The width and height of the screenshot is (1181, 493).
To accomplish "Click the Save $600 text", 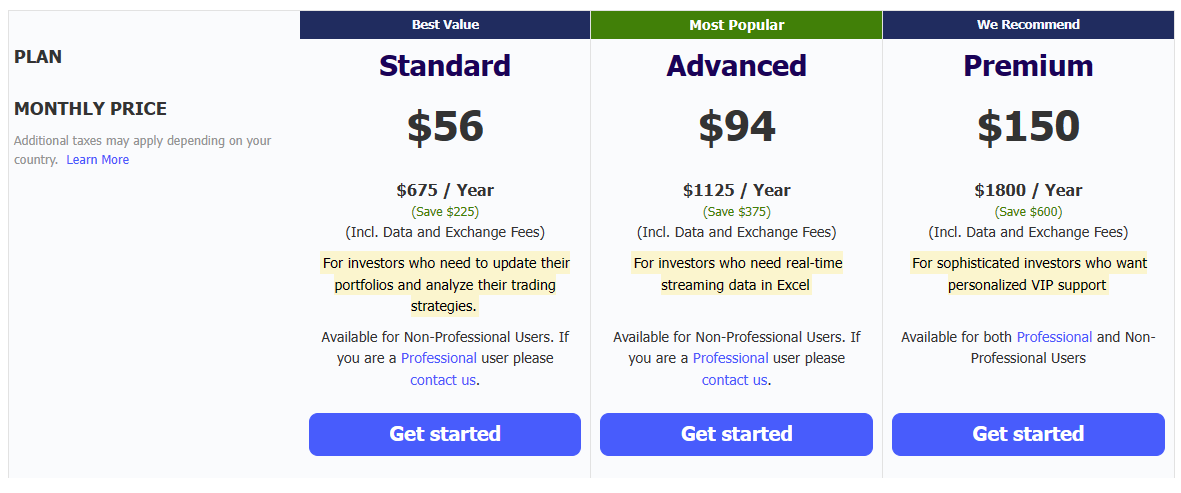I will pos(1028,212).
